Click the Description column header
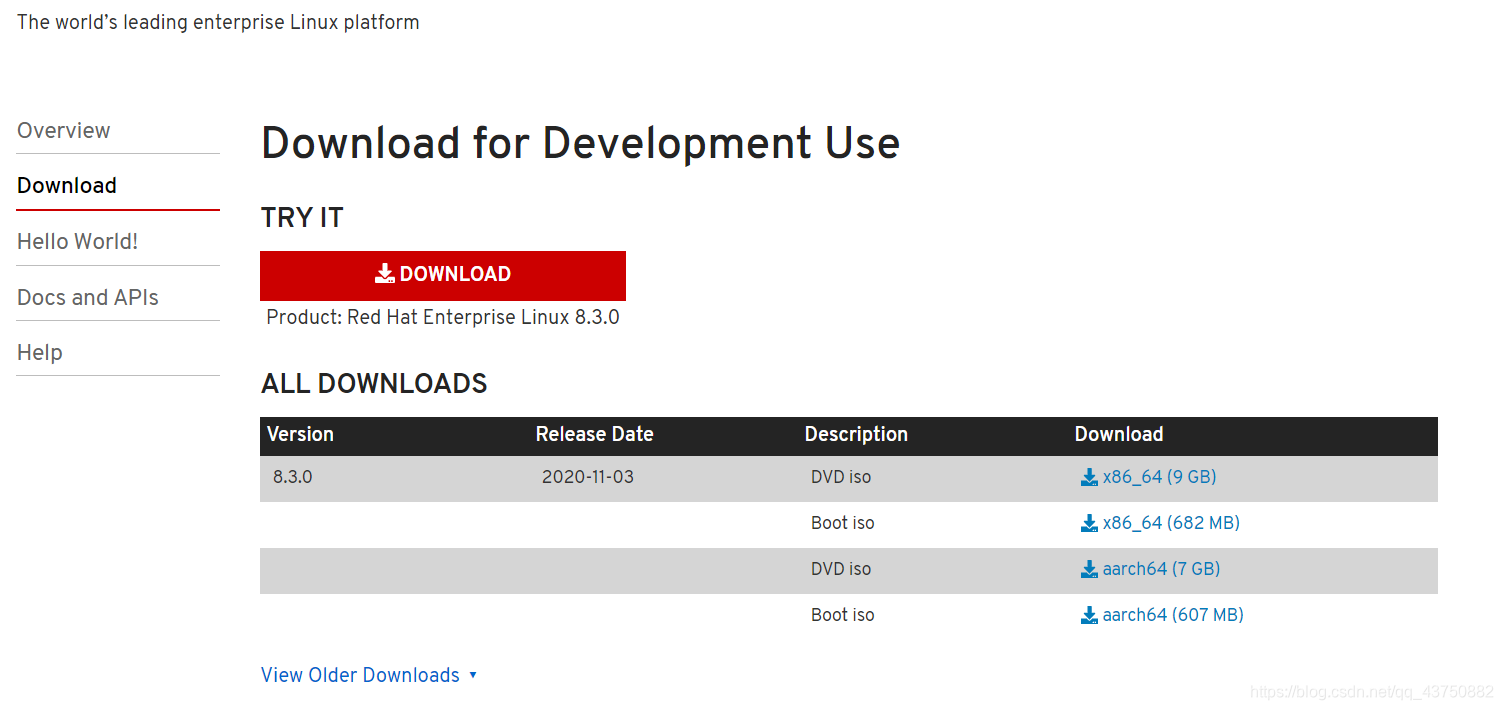 857,434
